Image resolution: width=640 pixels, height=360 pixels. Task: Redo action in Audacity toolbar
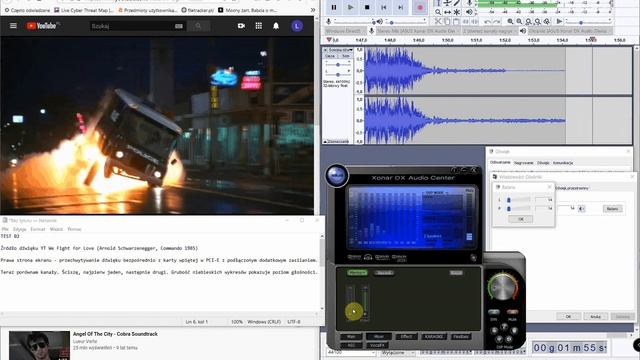(497, 21)
